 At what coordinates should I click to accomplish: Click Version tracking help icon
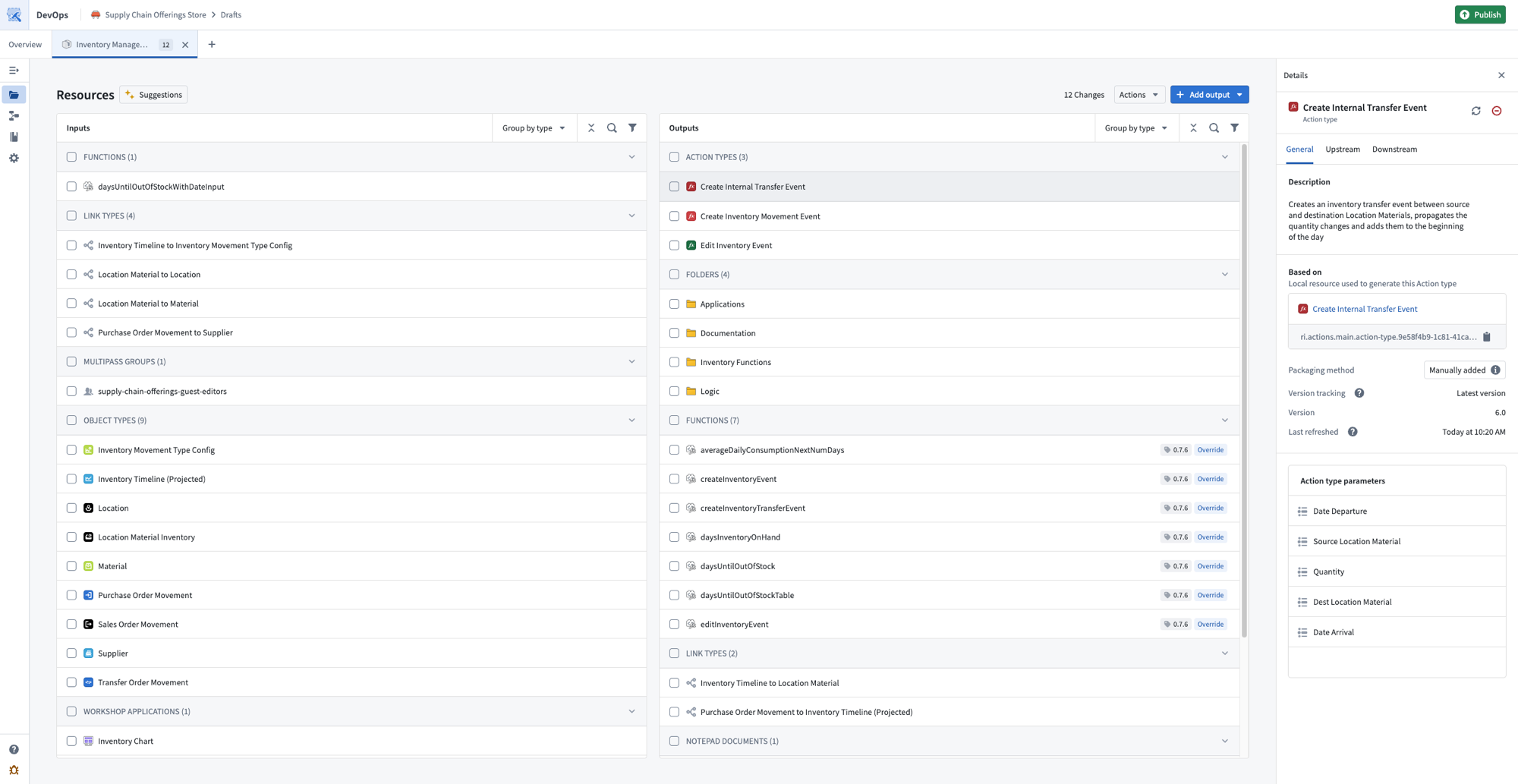coord(1359,393)
